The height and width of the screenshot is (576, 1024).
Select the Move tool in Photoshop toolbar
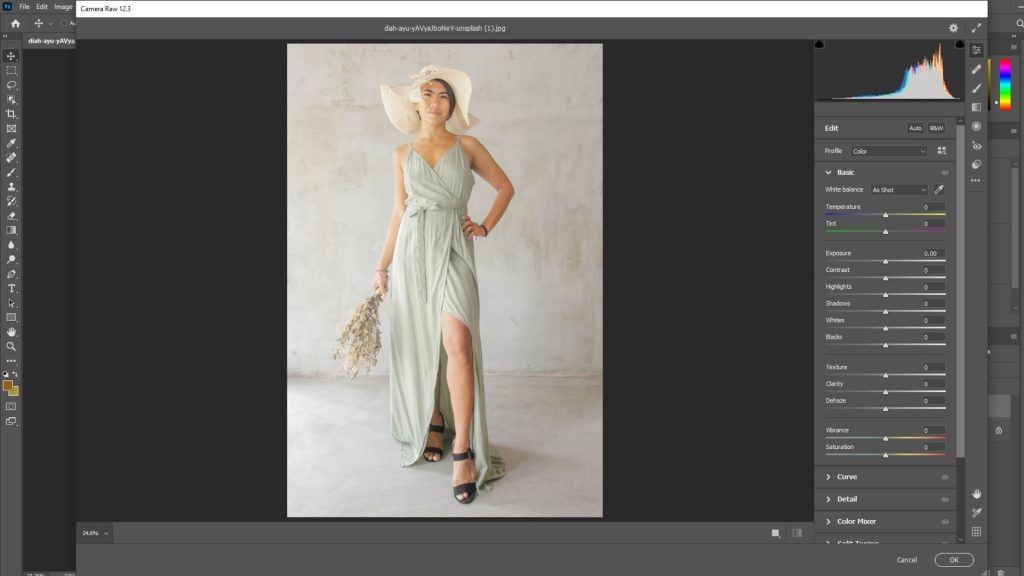(11, 56)
